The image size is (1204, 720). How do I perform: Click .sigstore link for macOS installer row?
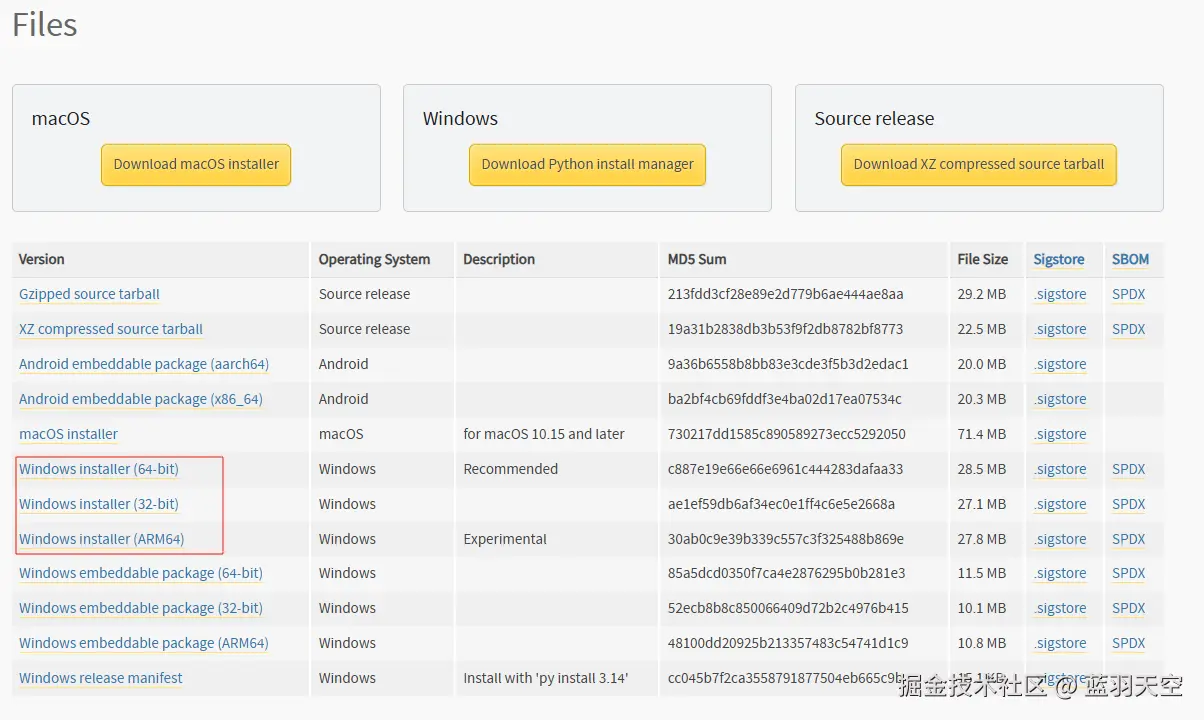pos(1060,434)
